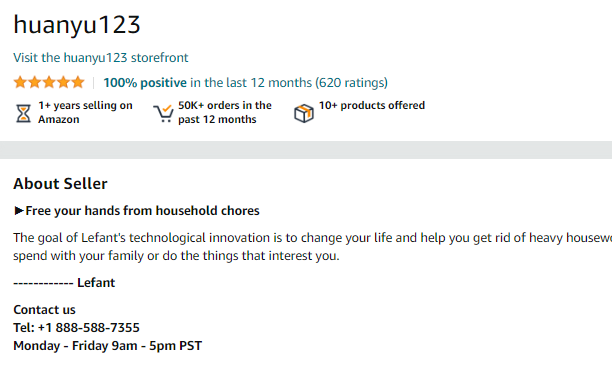
Task: Click the Free your hands from household chores heading
Action: (x=142, y=211)
